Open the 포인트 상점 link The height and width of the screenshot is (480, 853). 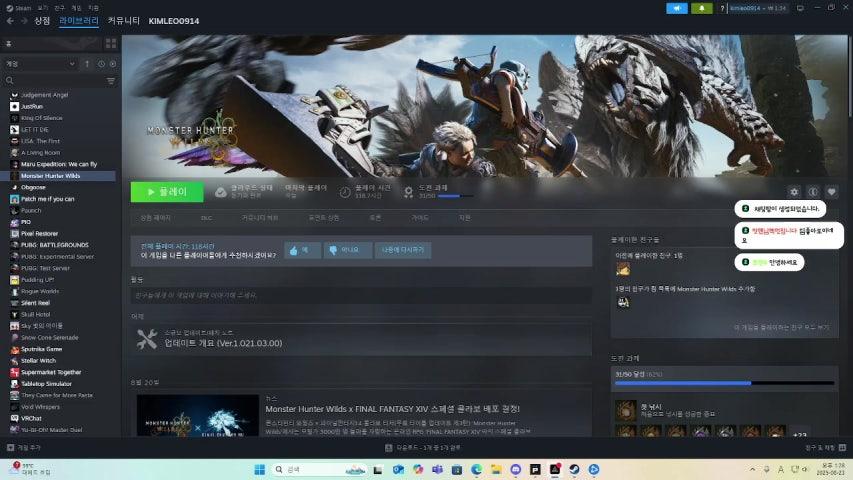point(324,218)
